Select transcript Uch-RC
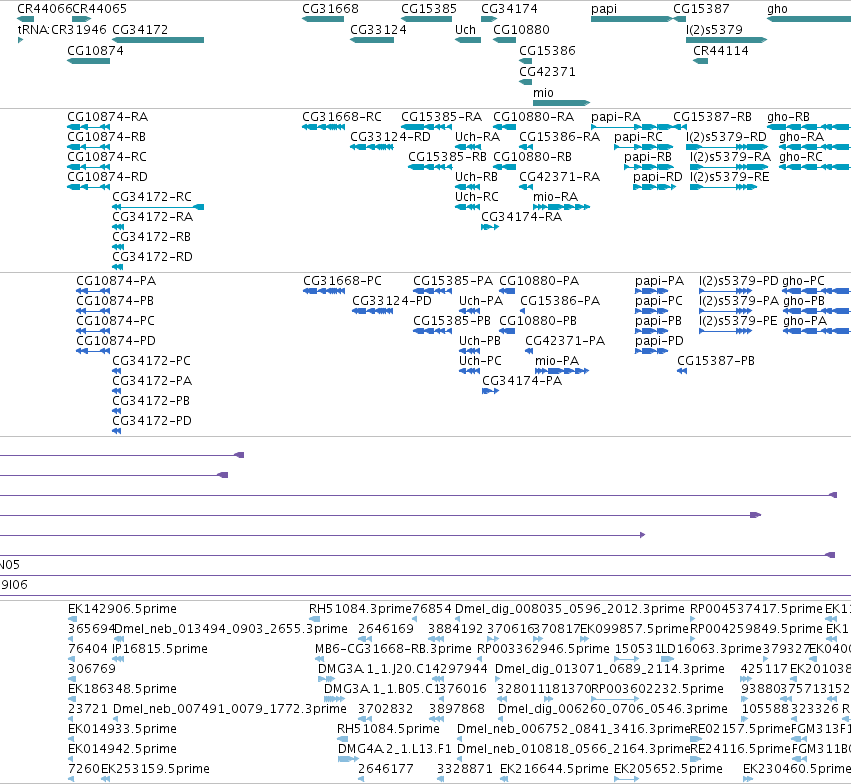The image size is (851, 784). click(x=477, y=197)
